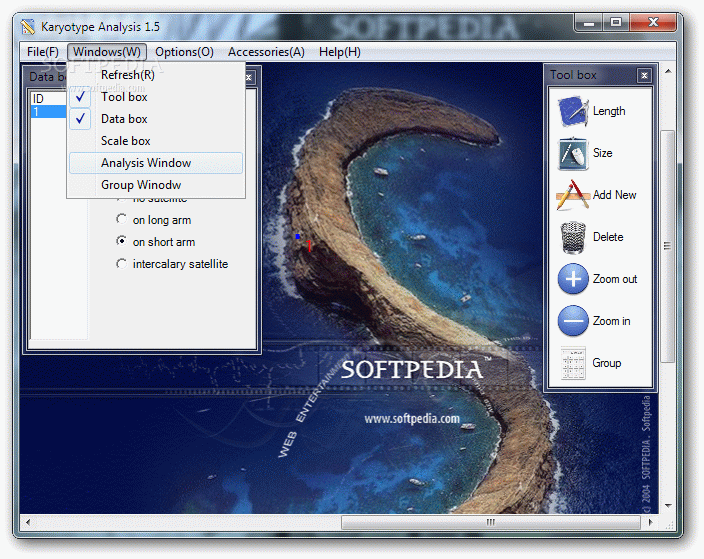Select the Length tool icon
The height and width of the screenshot is (559, 704).
[573, 111]
